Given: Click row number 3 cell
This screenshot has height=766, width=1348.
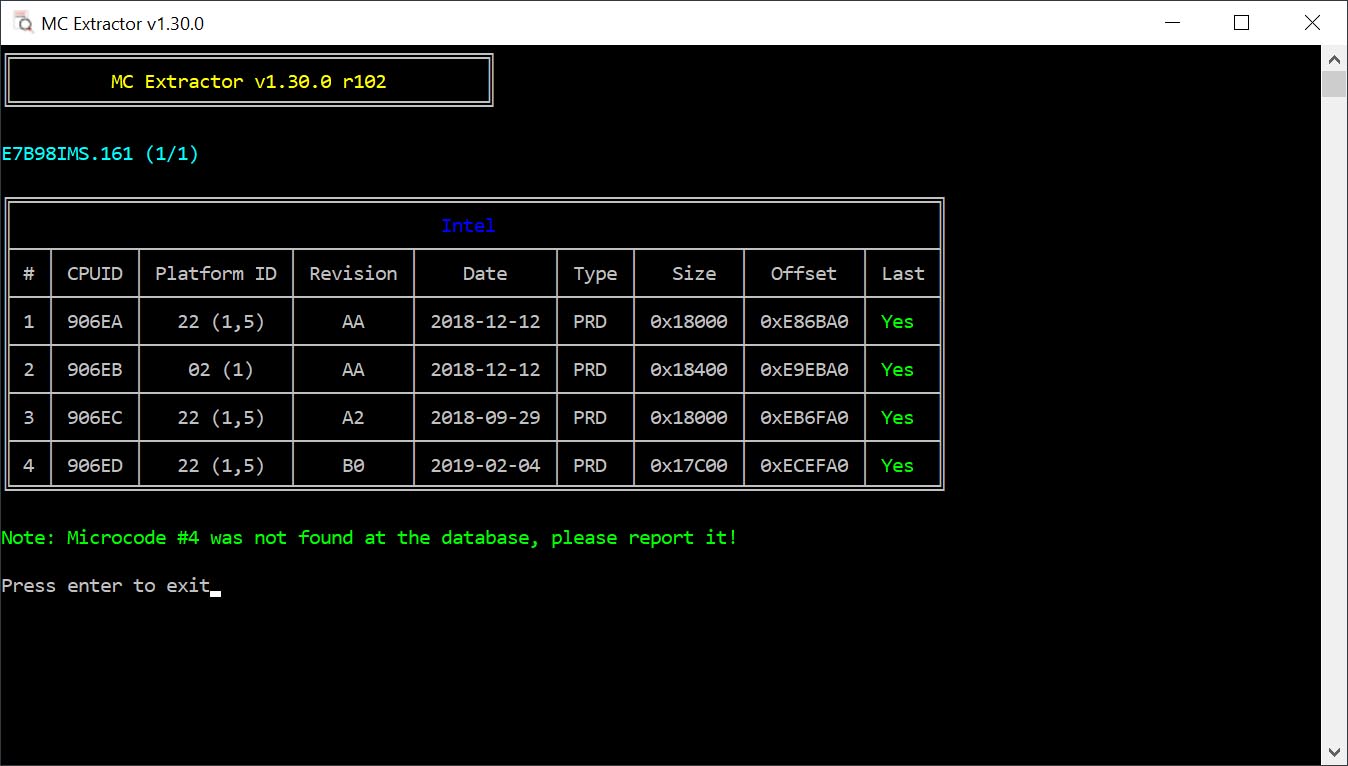Looking at the screenshot, I should pyautogui.click(x=29, y=417).
